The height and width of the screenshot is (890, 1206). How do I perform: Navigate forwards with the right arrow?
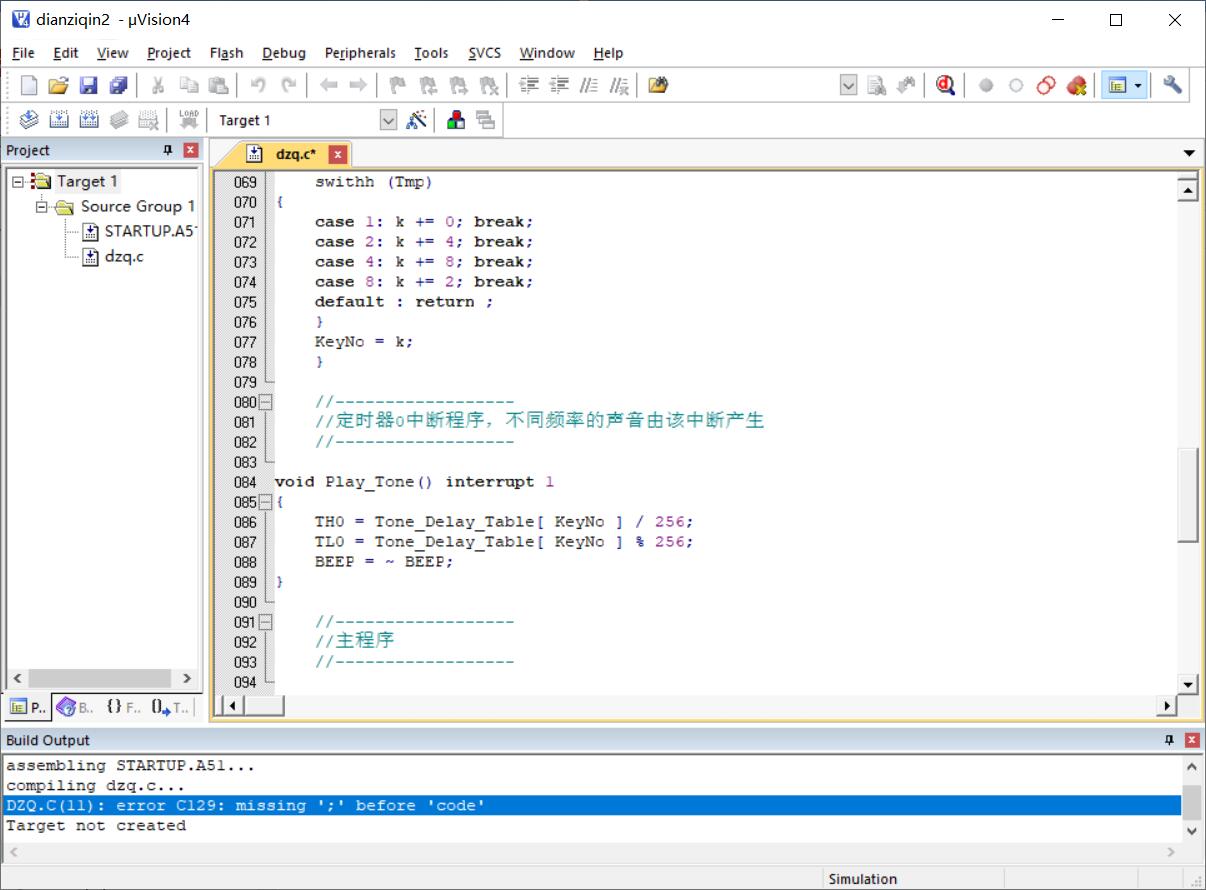tap(357, 85)
